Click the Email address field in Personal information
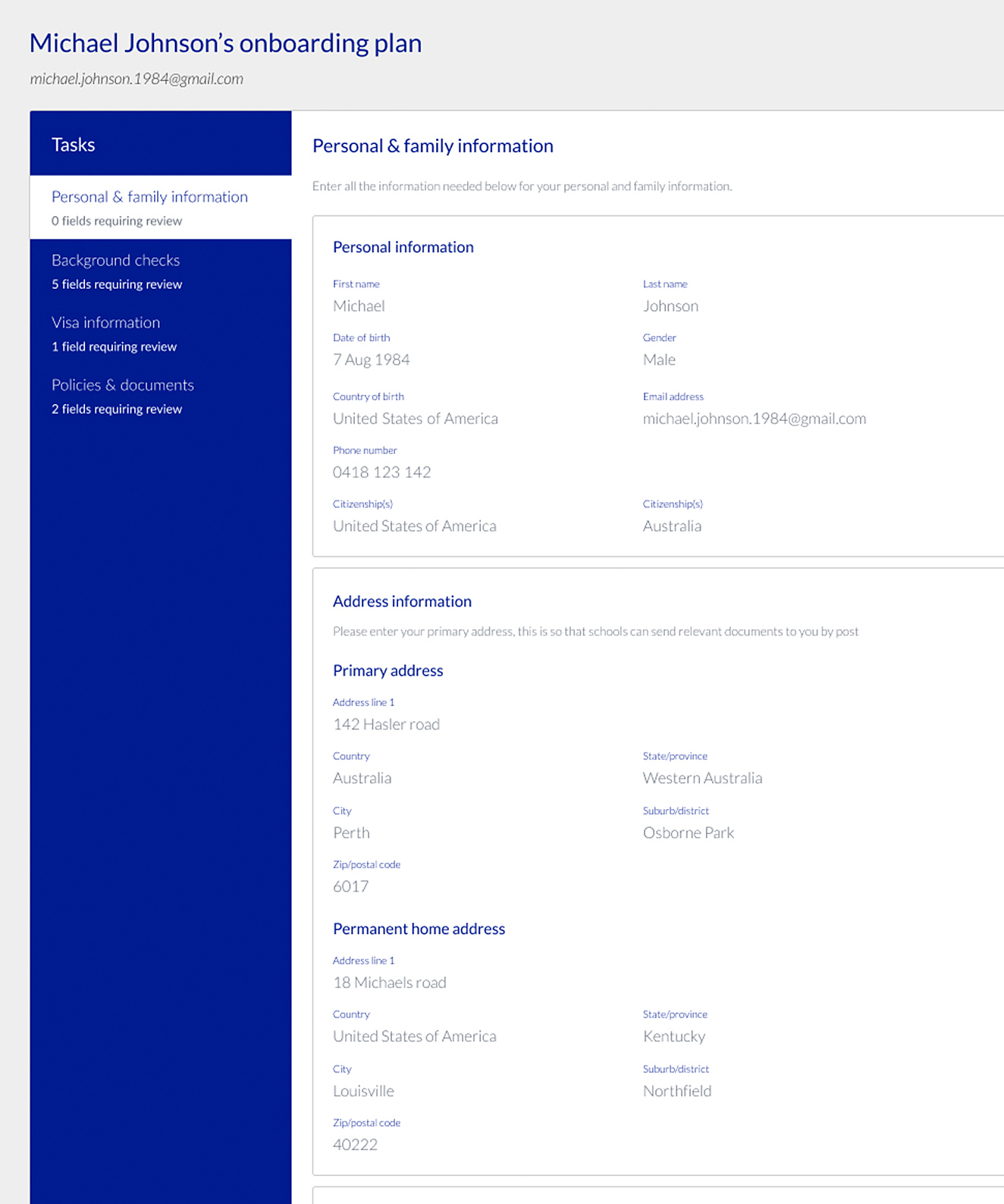1004x1204 pixels. (754, 419)
